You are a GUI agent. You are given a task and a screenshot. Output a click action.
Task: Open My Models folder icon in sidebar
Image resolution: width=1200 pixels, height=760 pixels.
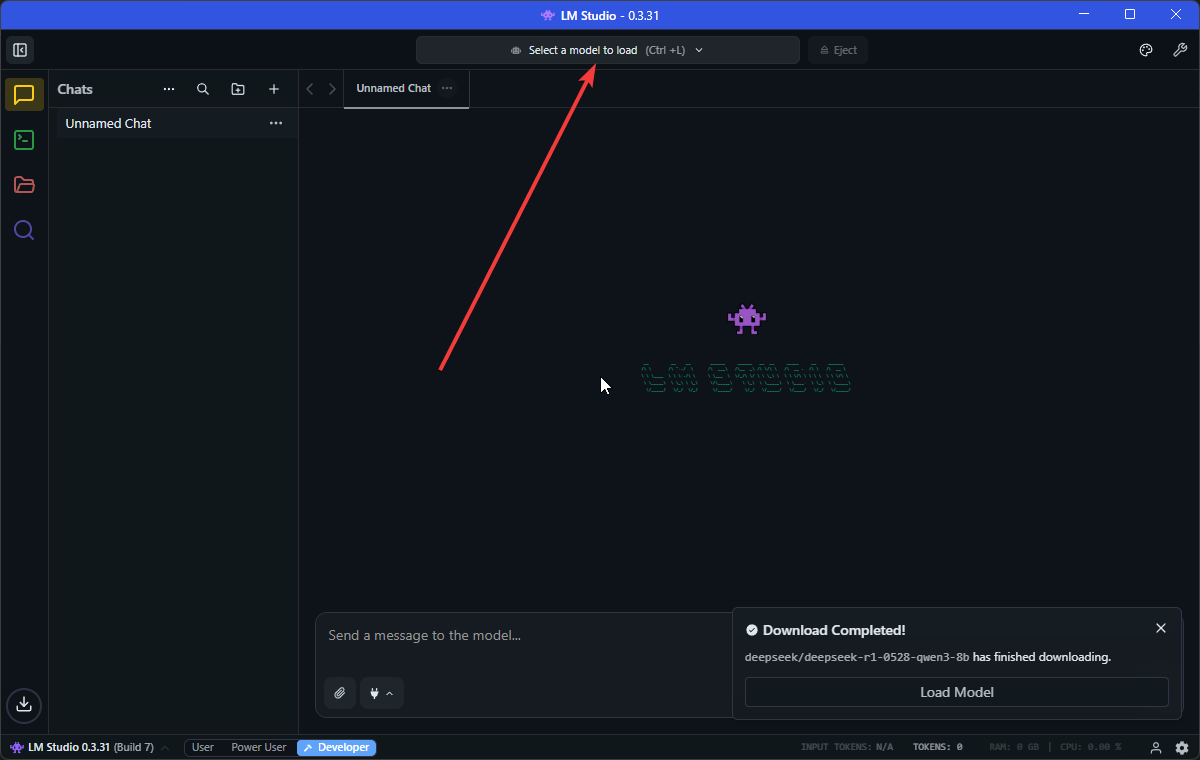tap(24, 185)
